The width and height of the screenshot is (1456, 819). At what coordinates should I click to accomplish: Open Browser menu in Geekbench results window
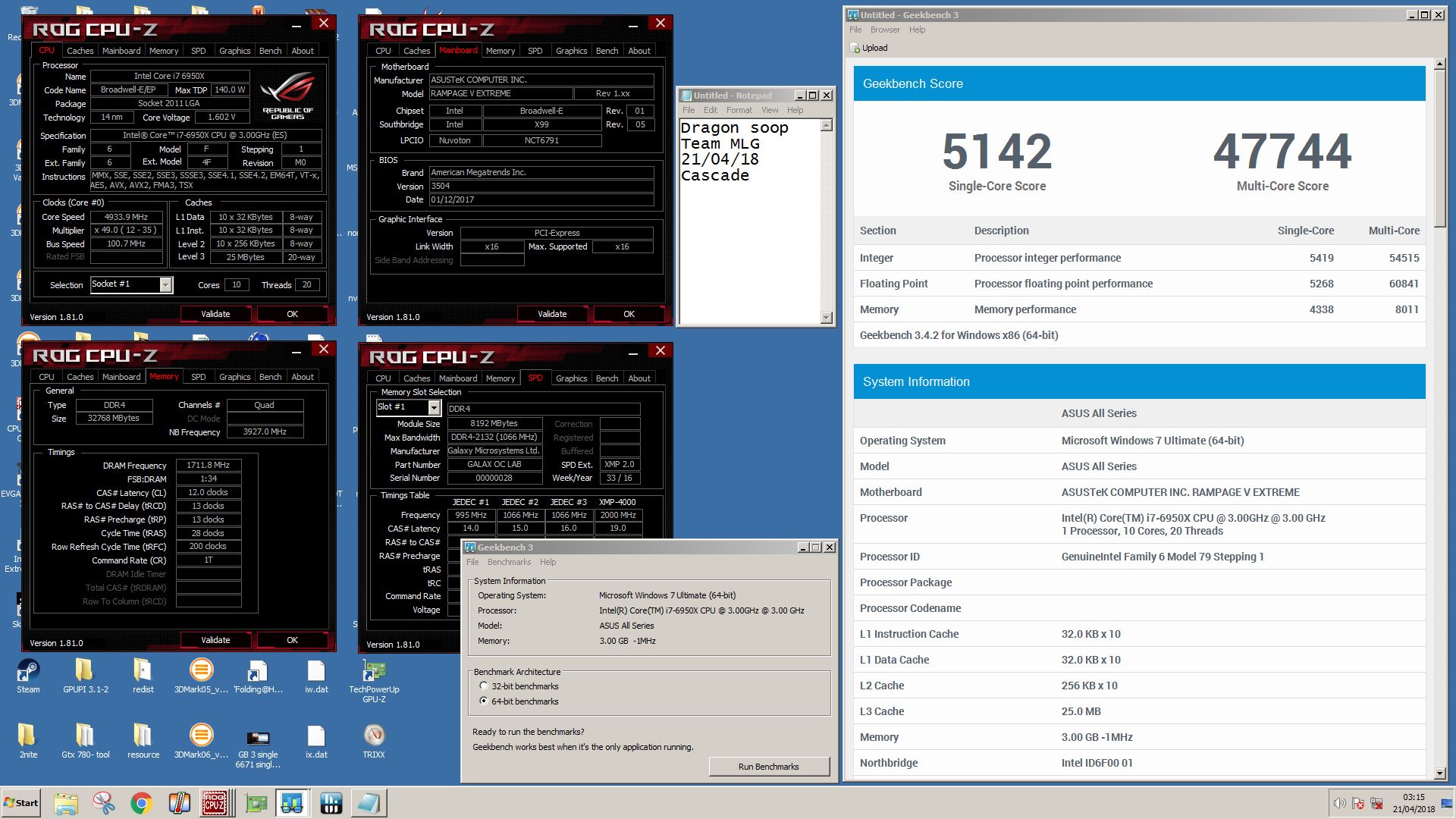885,30
